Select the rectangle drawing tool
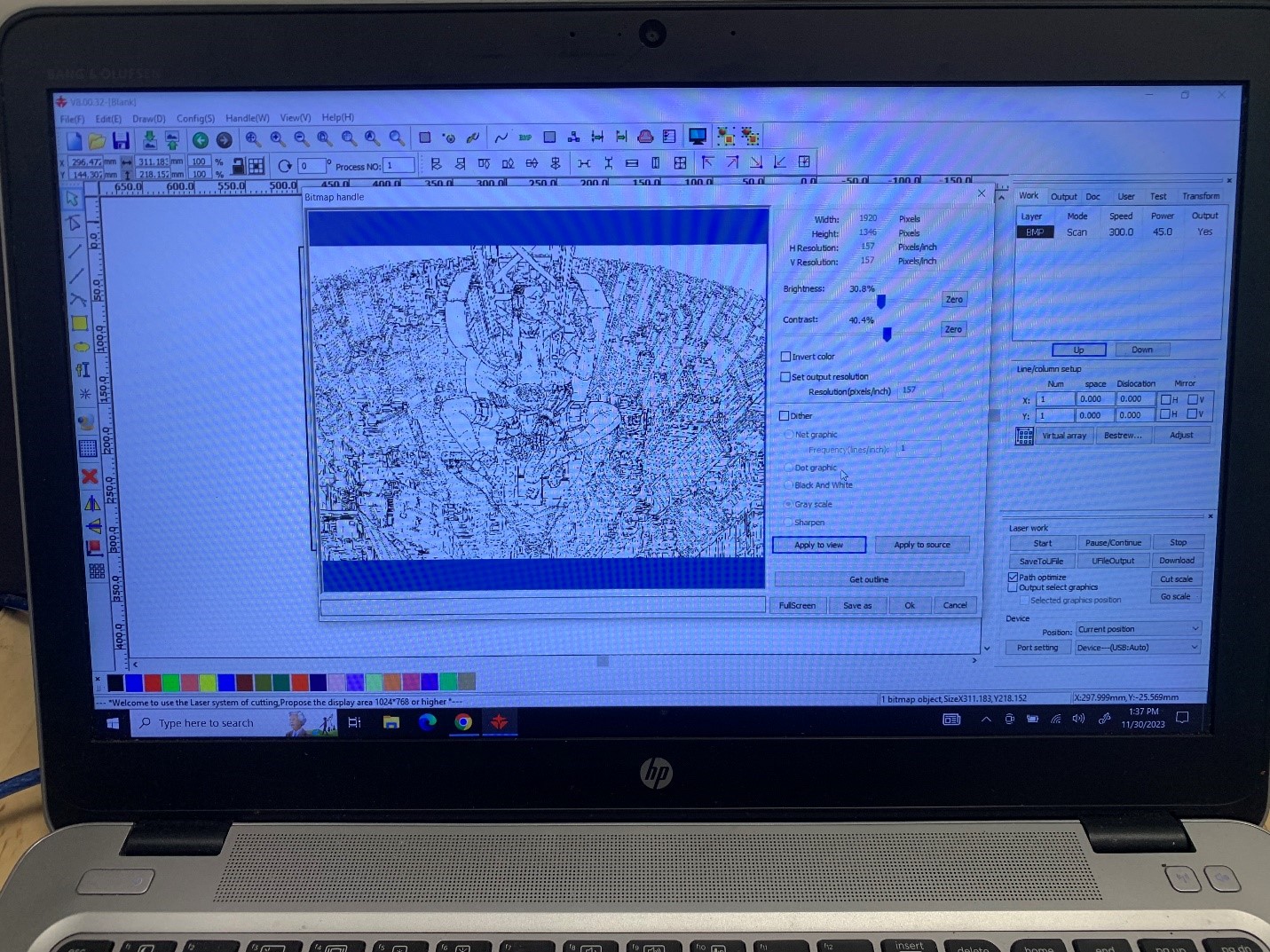 click(x=80, y=323)
